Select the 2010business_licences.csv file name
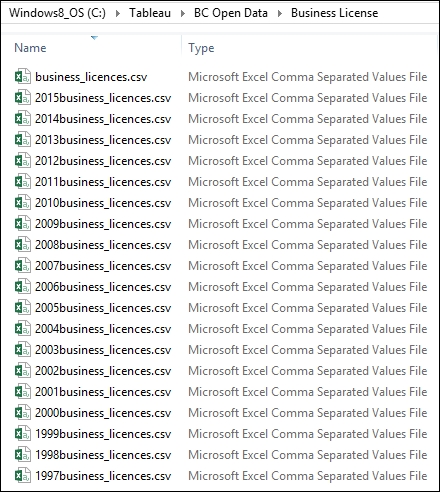 (103, 203)
